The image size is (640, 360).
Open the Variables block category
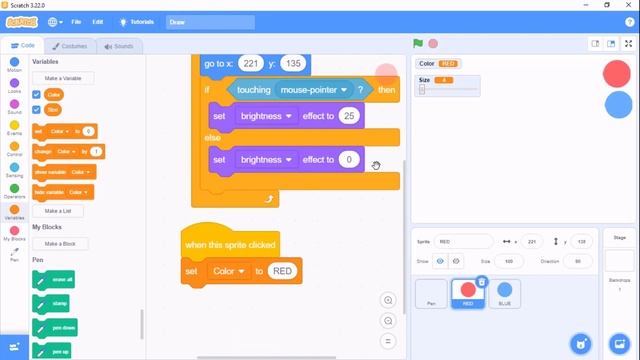coord(14,213)
